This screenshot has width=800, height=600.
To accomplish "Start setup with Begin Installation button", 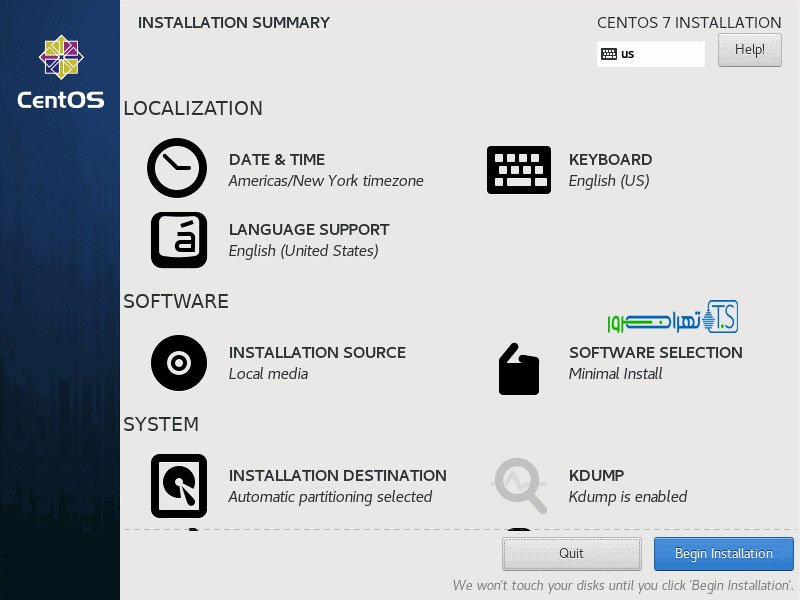I will point(723,553).
